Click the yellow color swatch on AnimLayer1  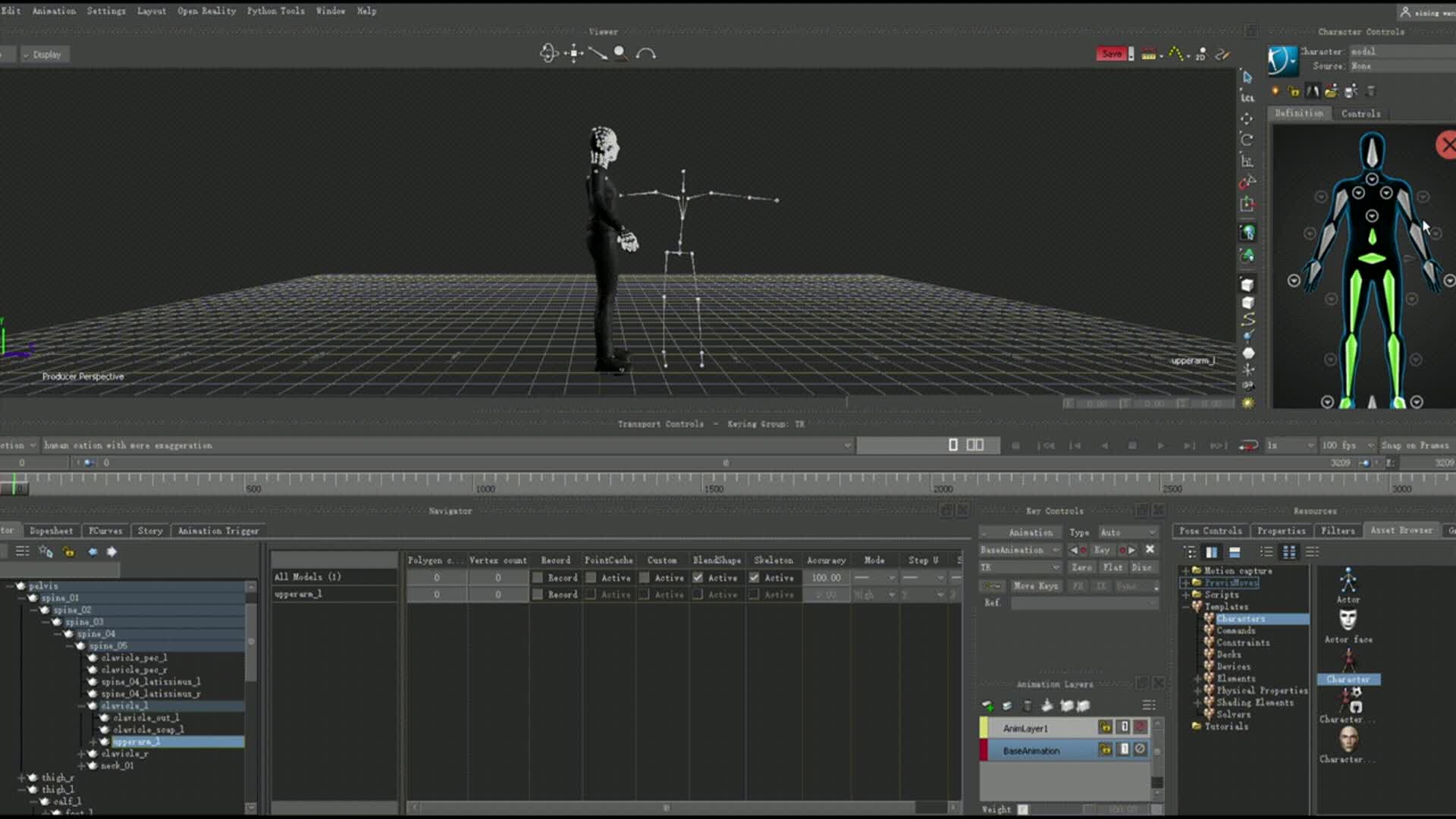click(984, 727)
